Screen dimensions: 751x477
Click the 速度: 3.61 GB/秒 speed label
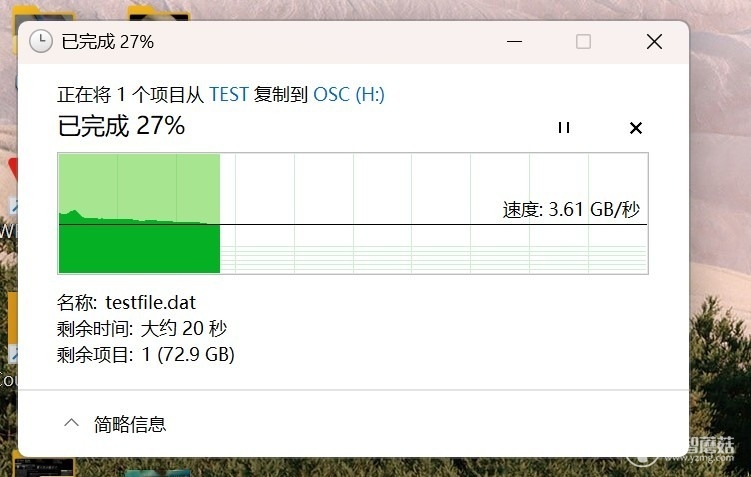point(571,210)
